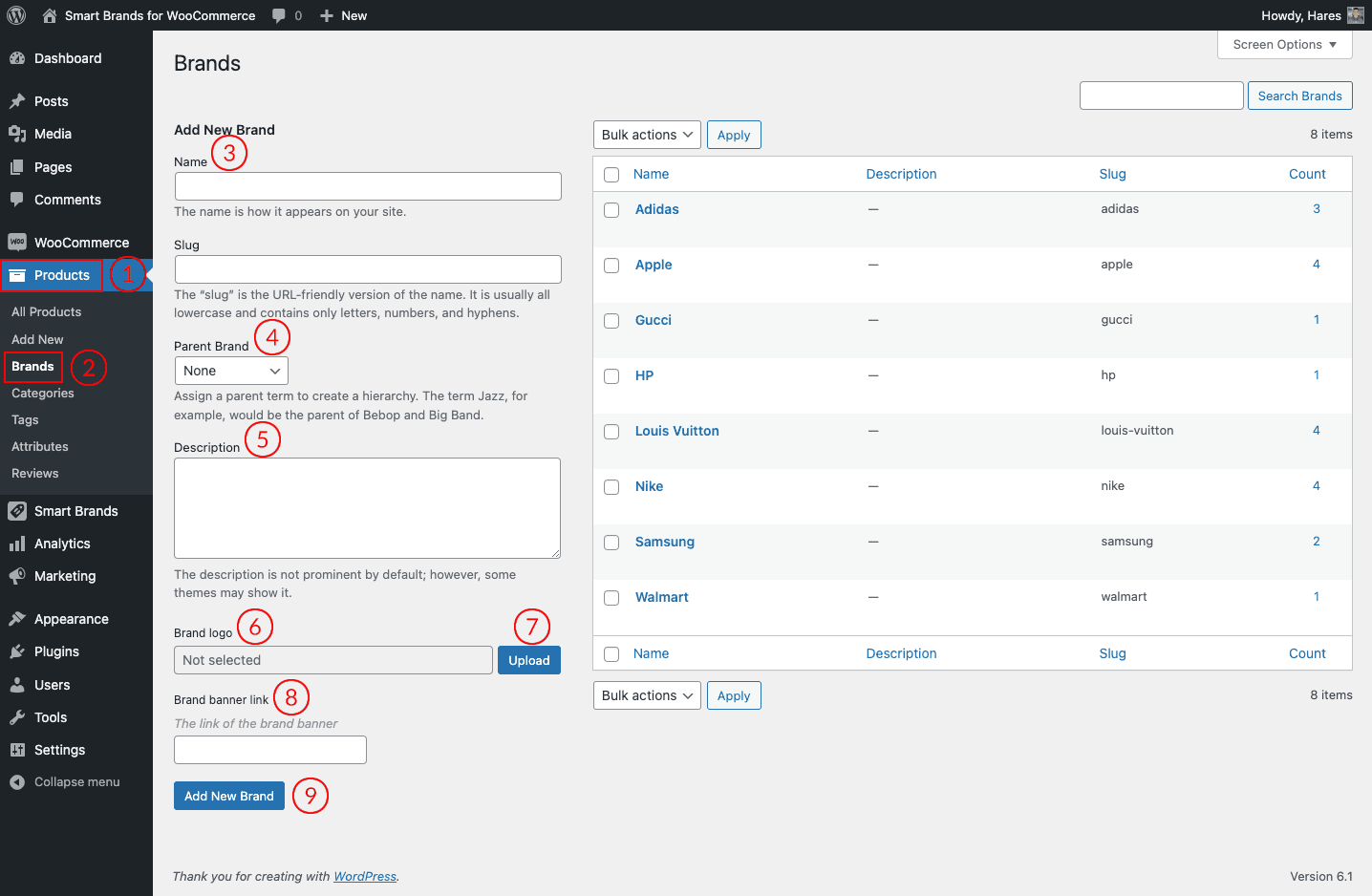Click the Upload brand logo button

click(x=528, y=660)
